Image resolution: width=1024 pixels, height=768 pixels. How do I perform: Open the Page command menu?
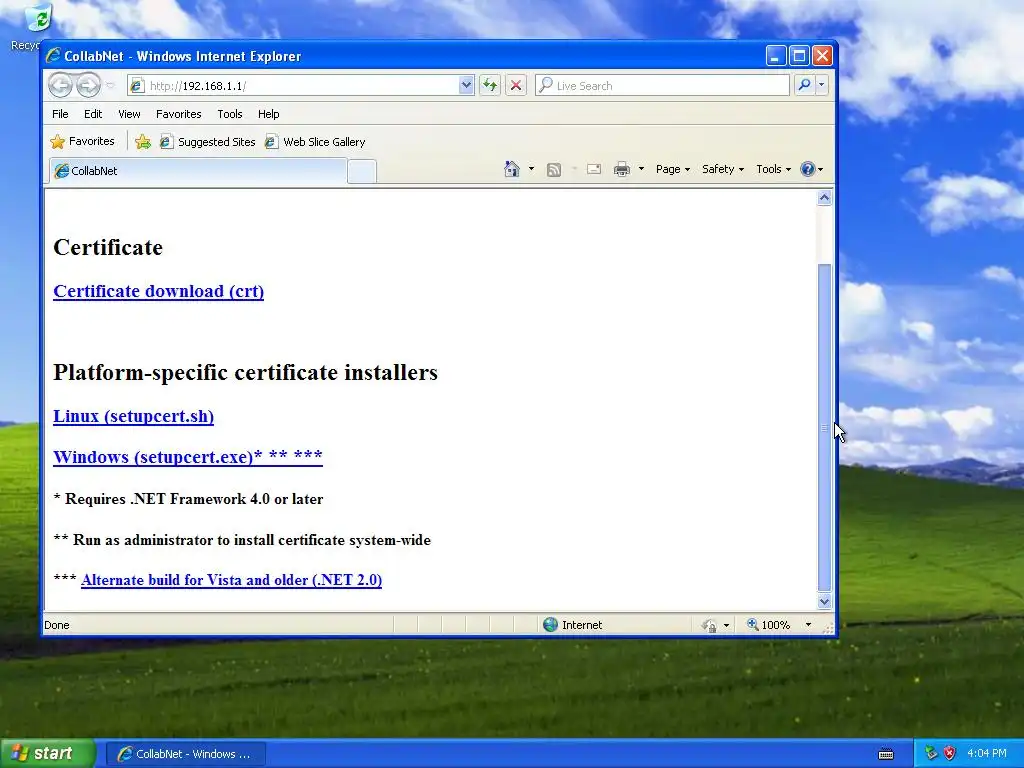(x=673, y=169)
